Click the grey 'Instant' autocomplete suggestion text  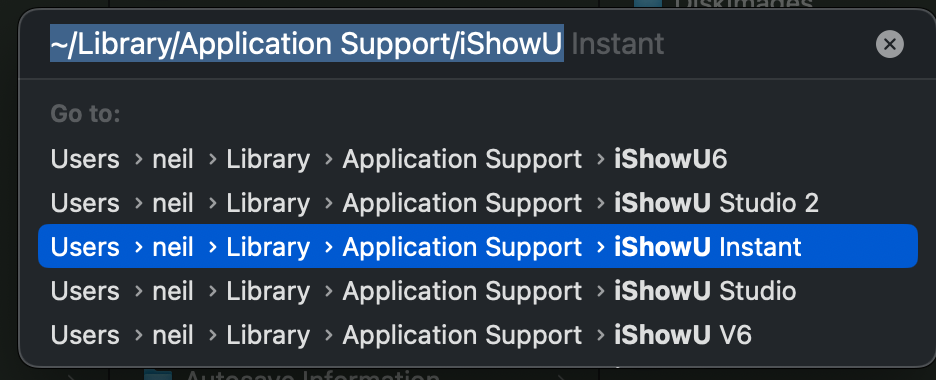[617, 44]
